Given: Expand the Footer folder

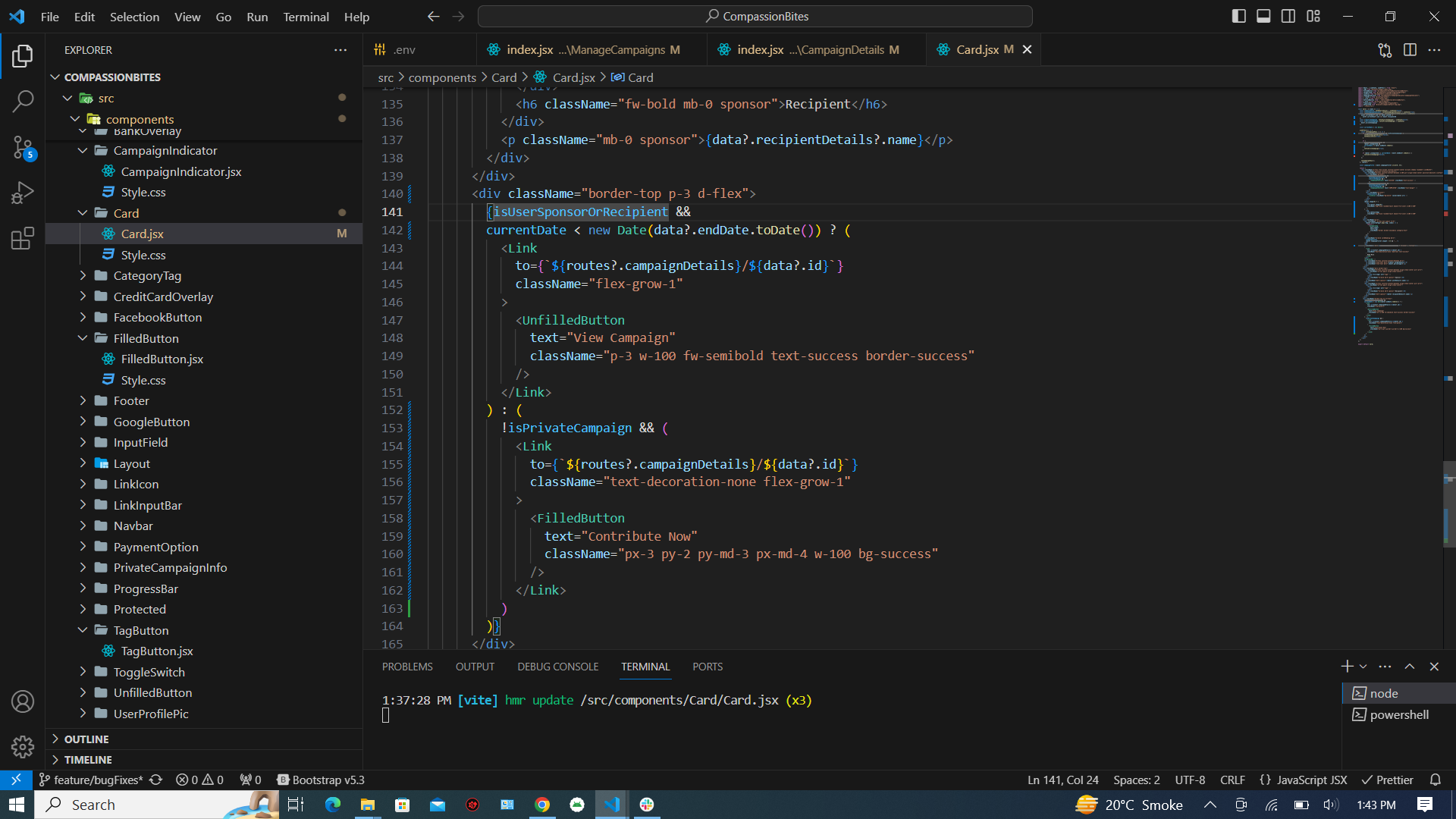Looking at the screenshot, I should click(x=131, y=400).
